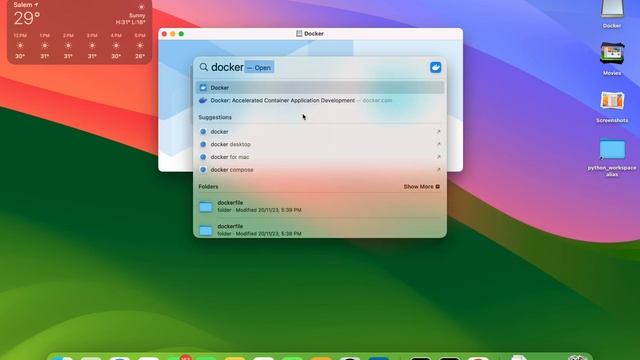Open the Screenshots folder on the desktop
The height and width of the screenshot is (360, 640).
click(x=612, y=106)
